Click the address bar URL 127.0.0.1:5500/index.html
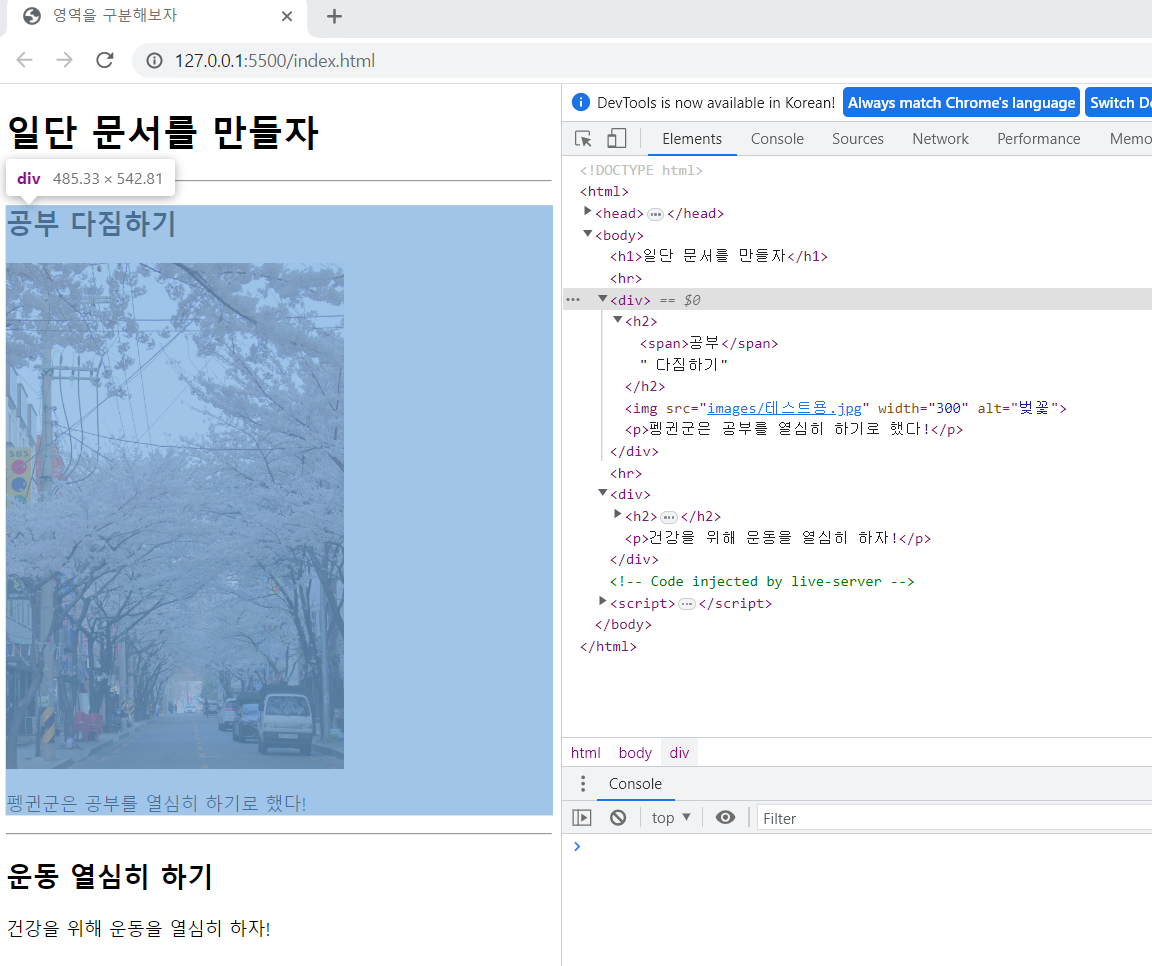The width and height of the screenshot is (1152, 966). point(275,60)
